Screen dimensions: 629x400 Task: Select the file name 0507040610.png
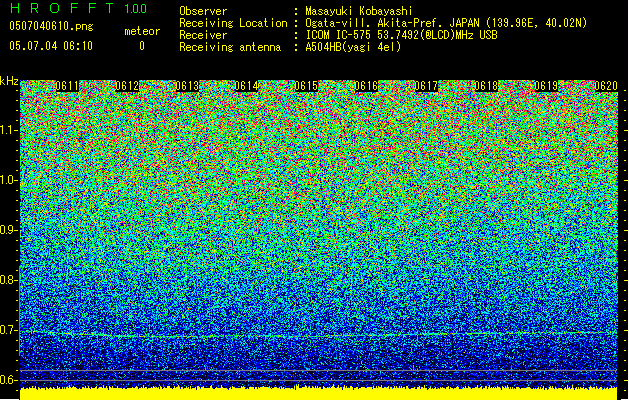coord(51,26)
